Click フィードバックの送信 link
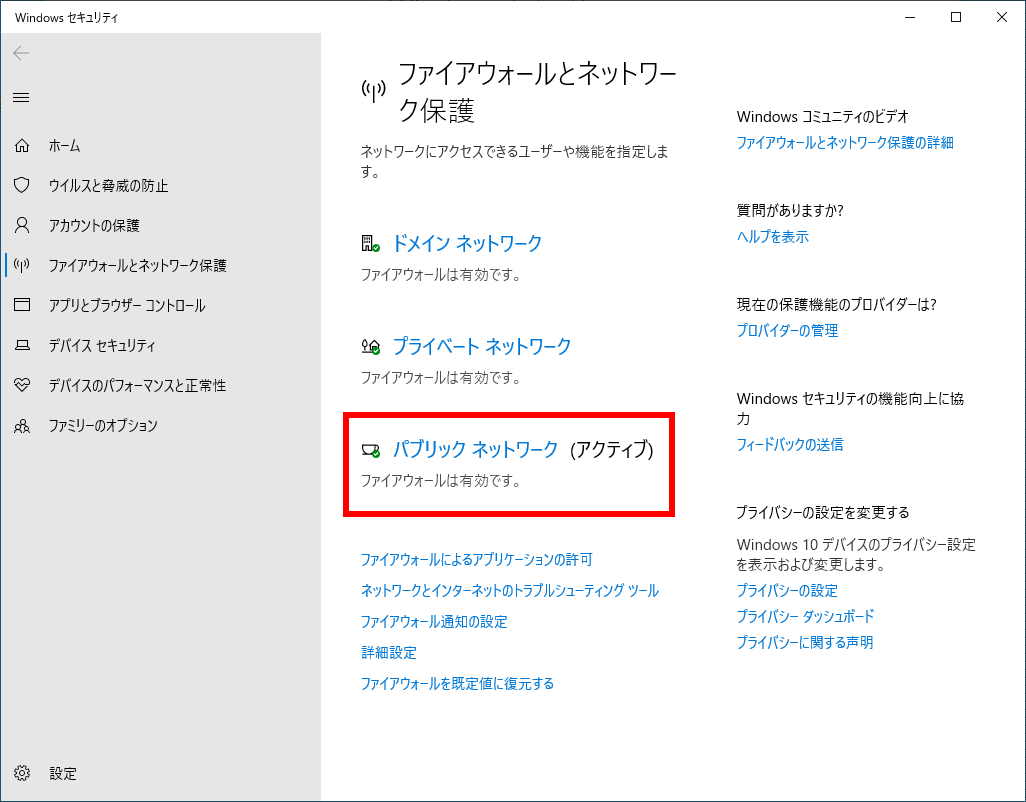 [790, 445]
